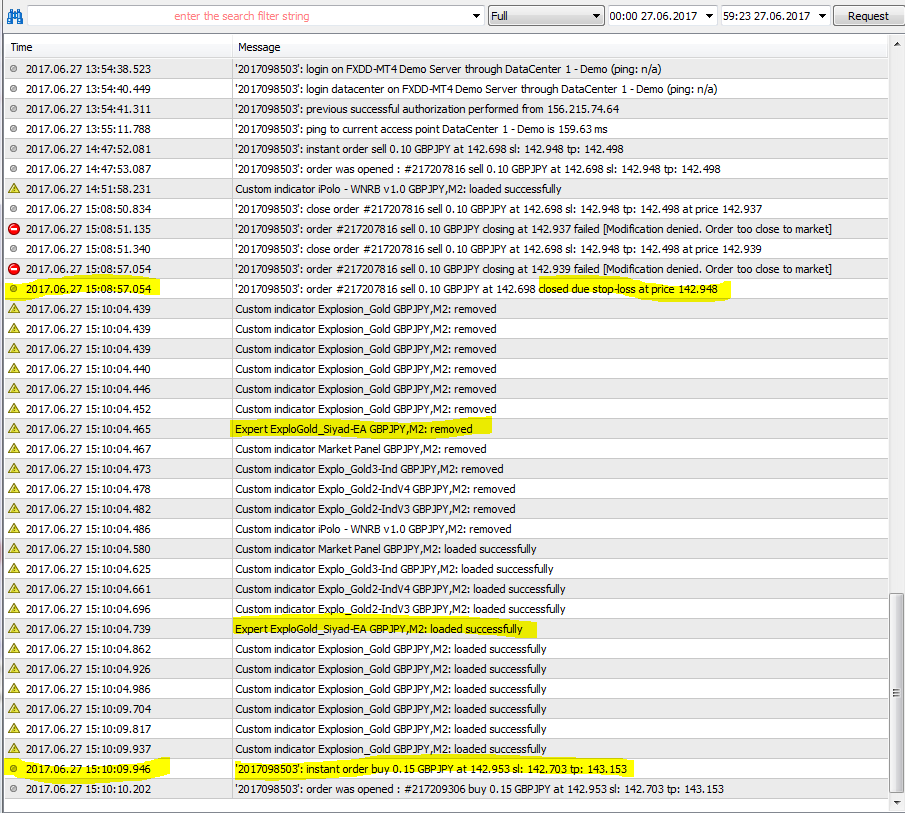Click warning icon for ExploGold_Siyad-EA removed entry
The image size is (905, 813).
coord(14,429)
